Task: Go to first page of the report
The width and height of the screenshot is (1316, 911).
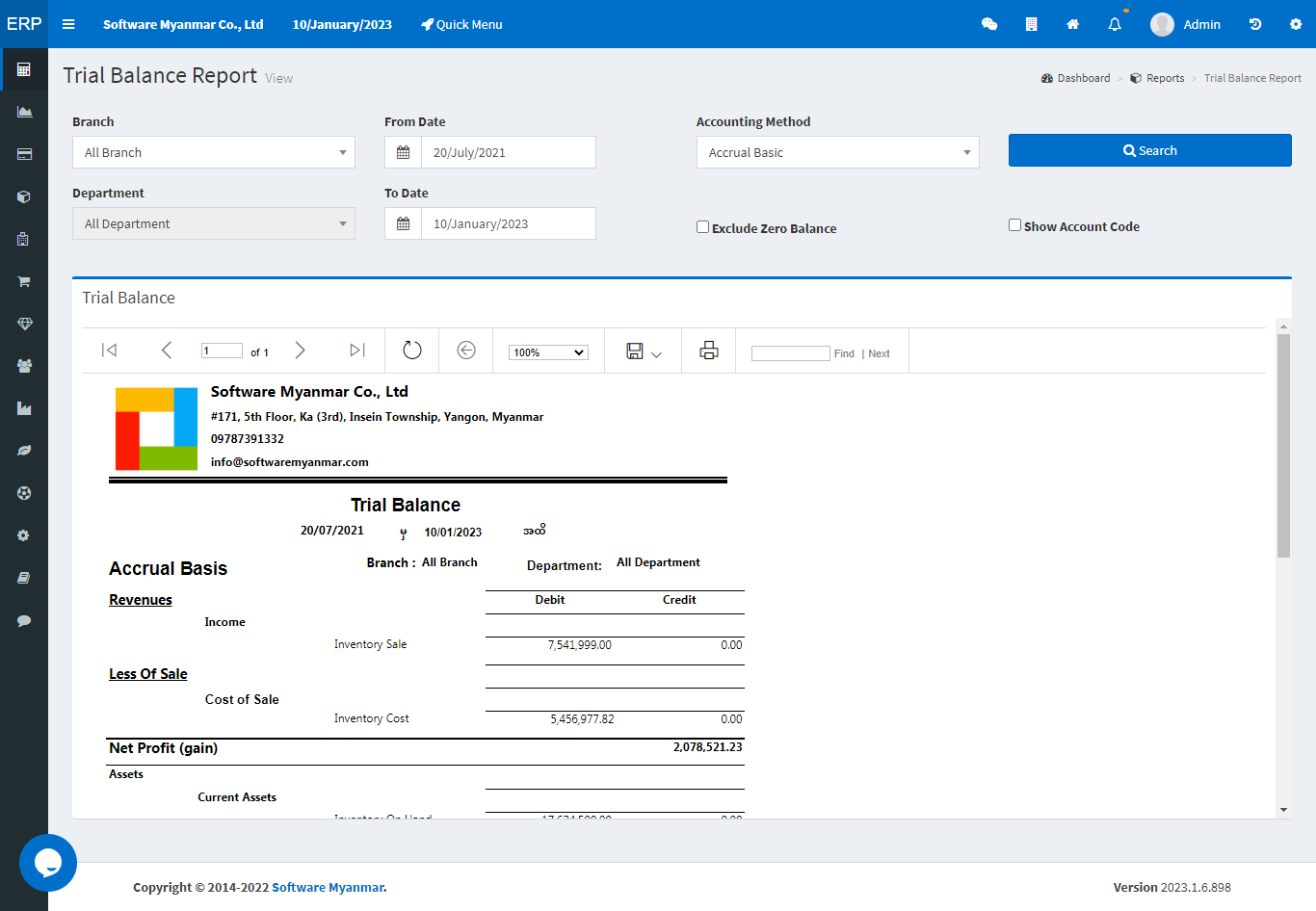Action: tap(110, 350)
